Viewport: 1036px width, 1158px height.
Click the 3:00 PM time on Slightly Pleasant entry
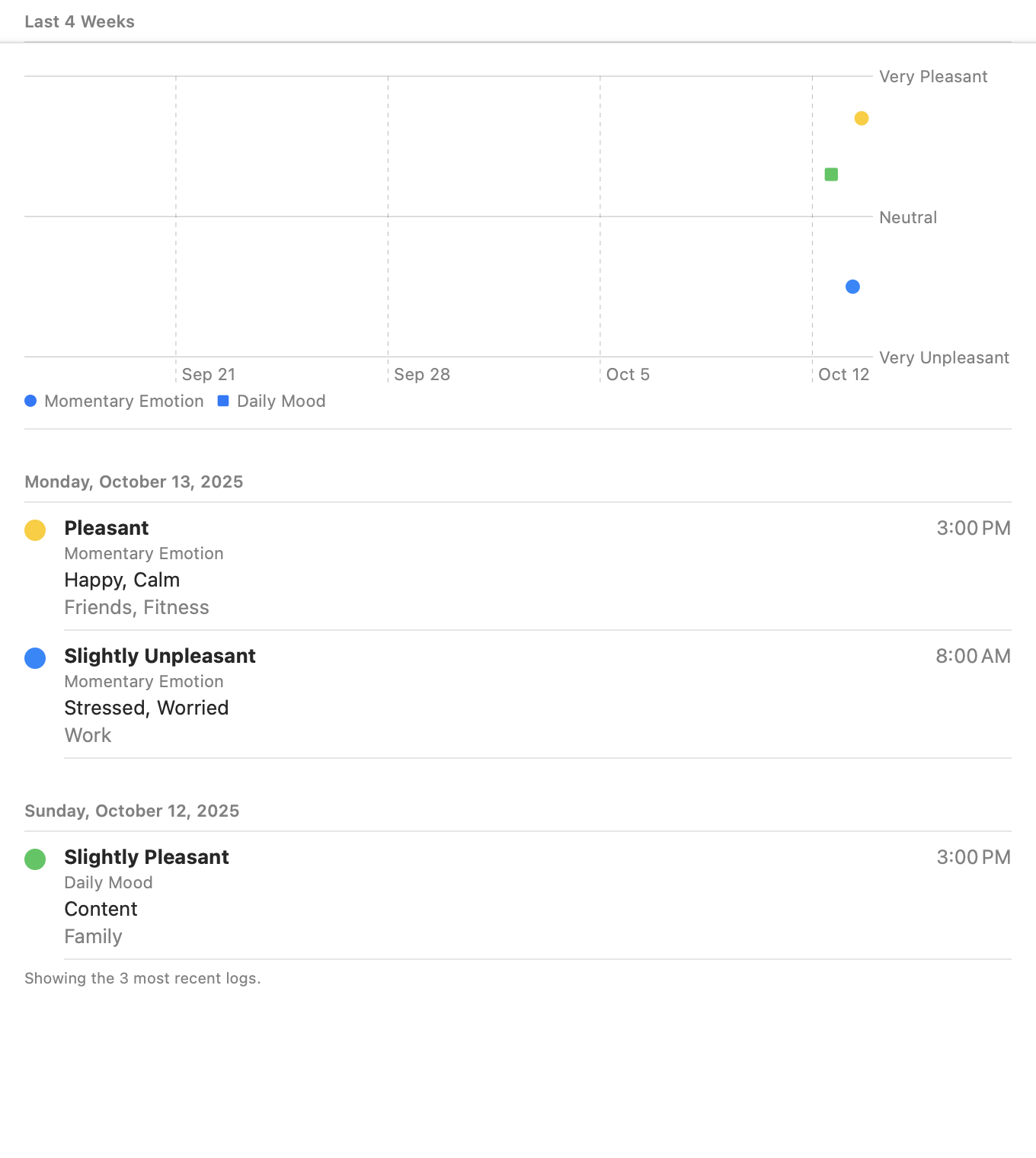click(974, 857)
